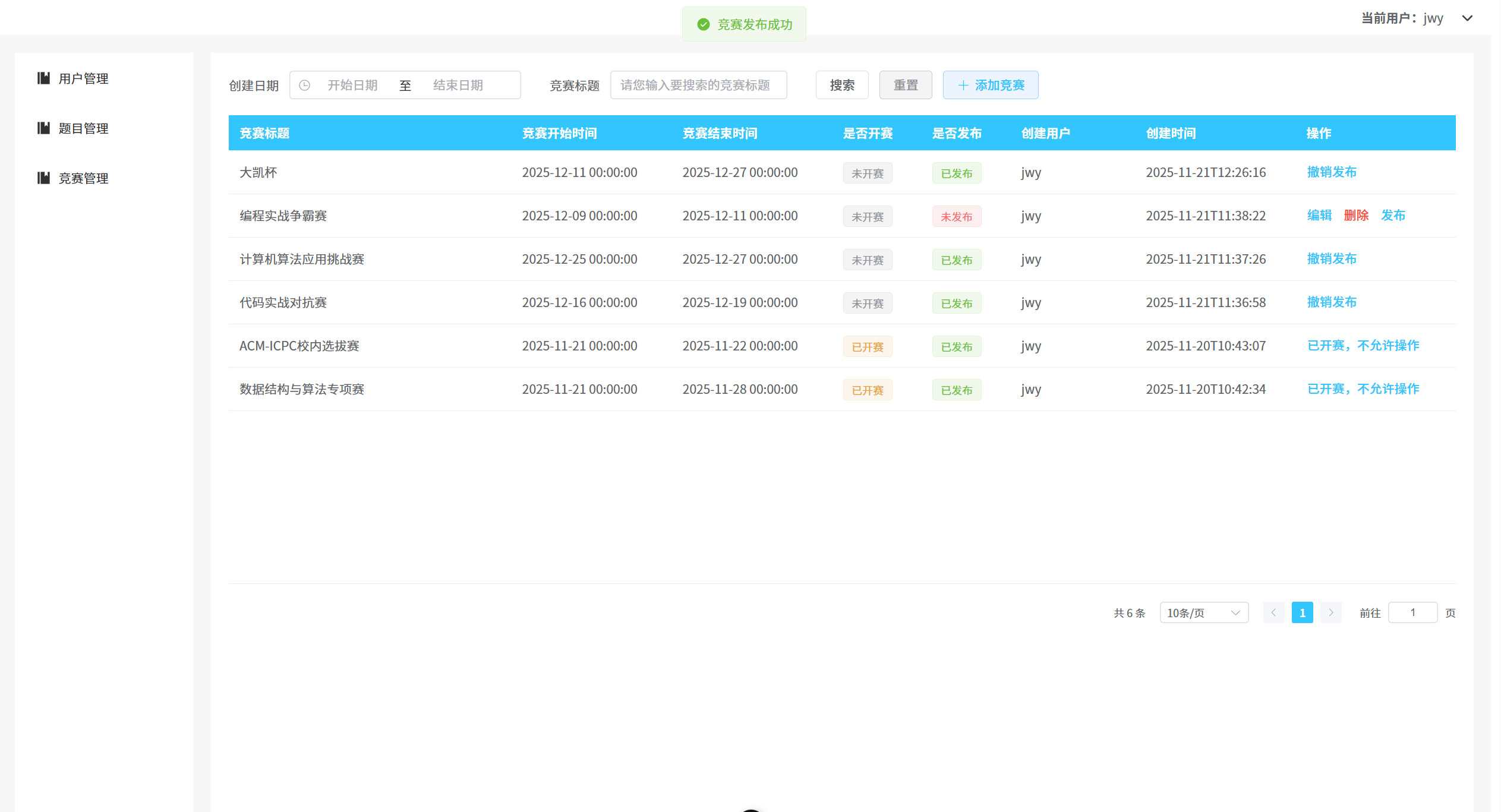The height and width of the screenshot is (812, 1501).
Task: Select page number 1 in pagination
Action: [1302, 612]
